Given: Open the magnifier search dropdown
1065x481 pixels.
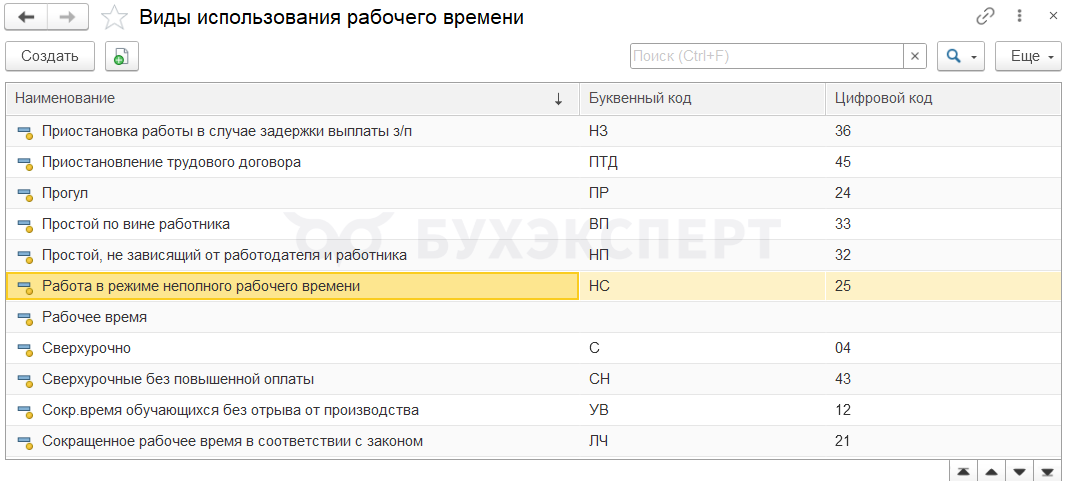Looking at the screenshot, I should (x=961, y=56).
